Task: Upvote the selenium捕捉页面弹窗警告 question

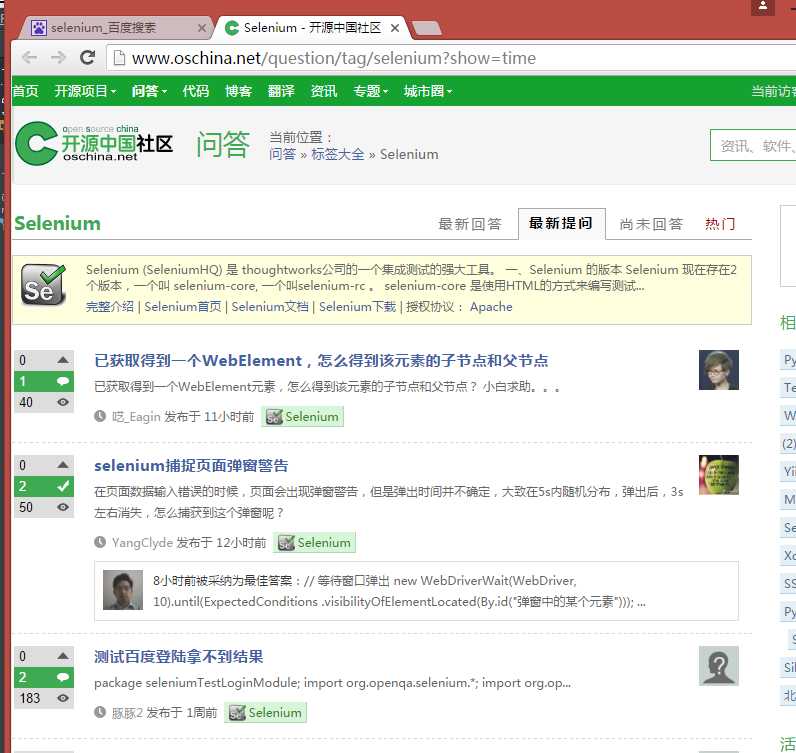Action: point(63,465)
